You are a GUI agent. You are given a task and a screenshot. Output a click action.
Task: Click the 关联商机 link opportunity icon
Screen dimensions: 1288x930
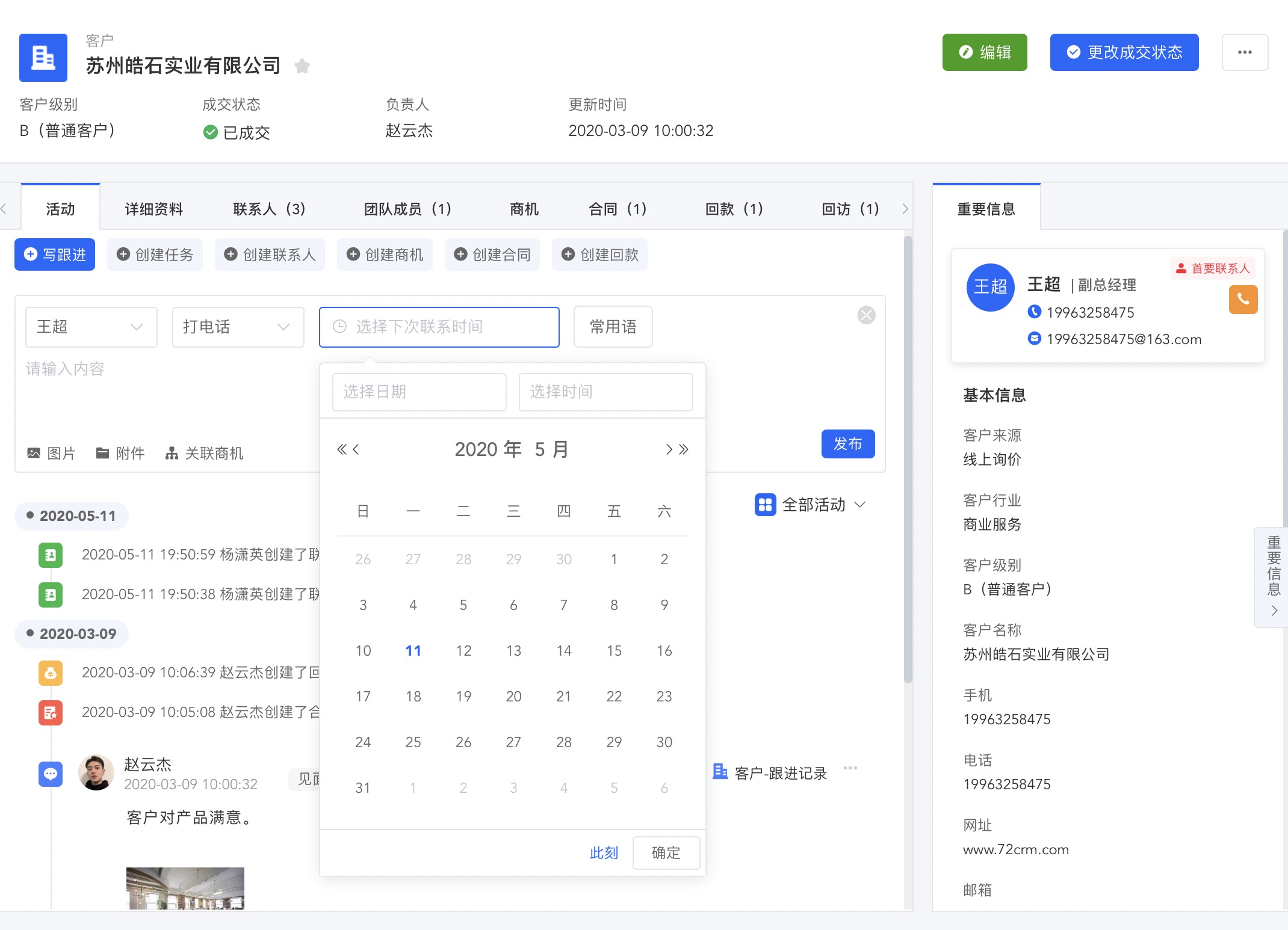172,453
